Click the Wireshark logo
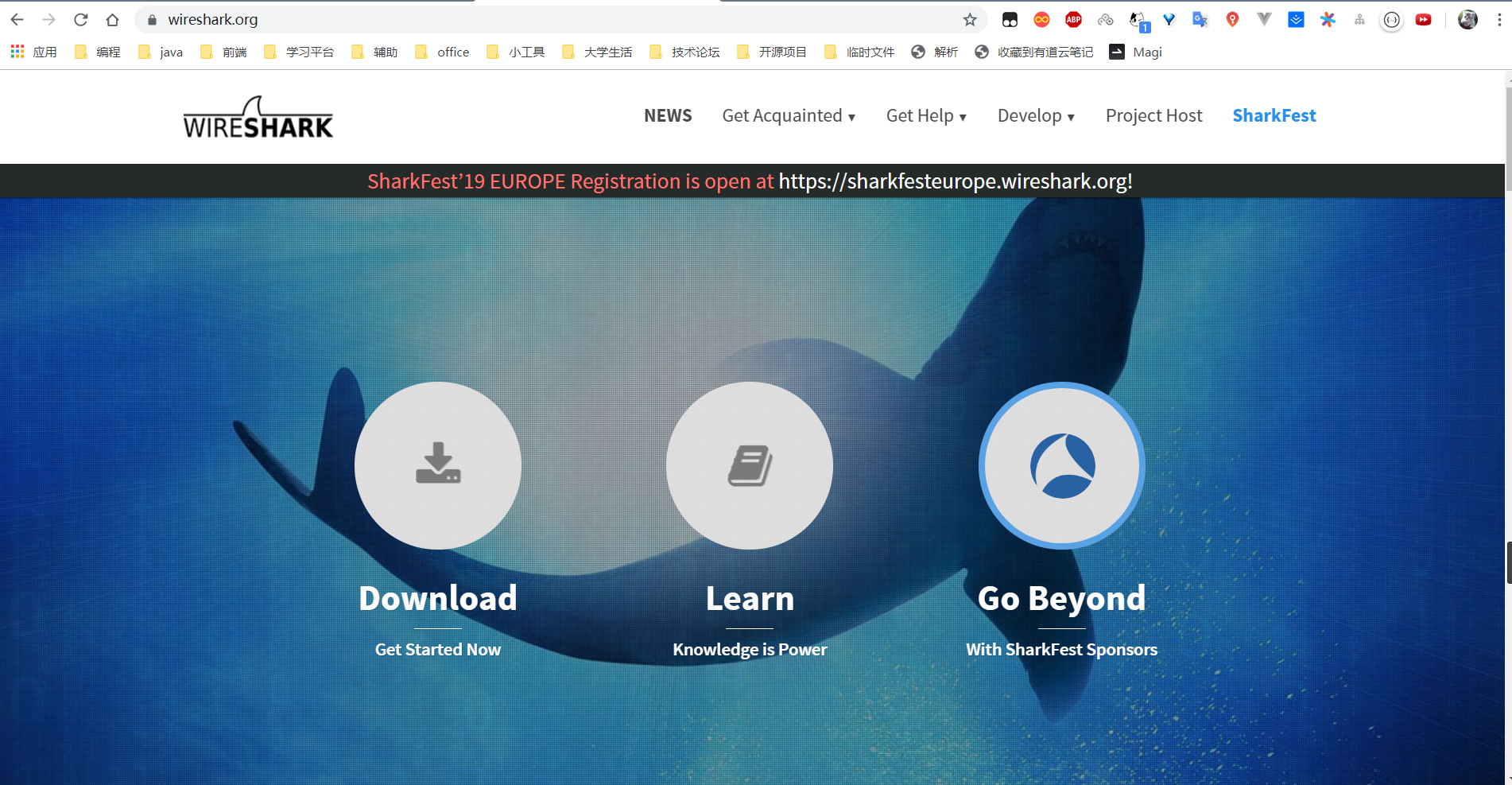The width and height of the screenshot is (1512, 785). click(x=258, y=118)
